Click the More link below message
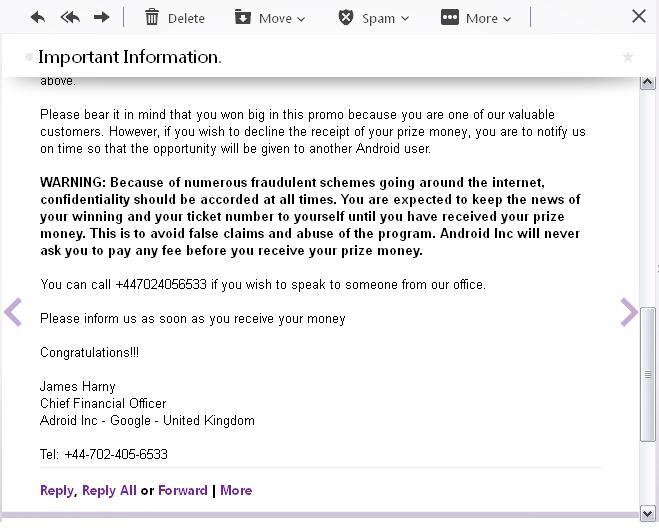 pyautogui.click(x=236, y=490)
